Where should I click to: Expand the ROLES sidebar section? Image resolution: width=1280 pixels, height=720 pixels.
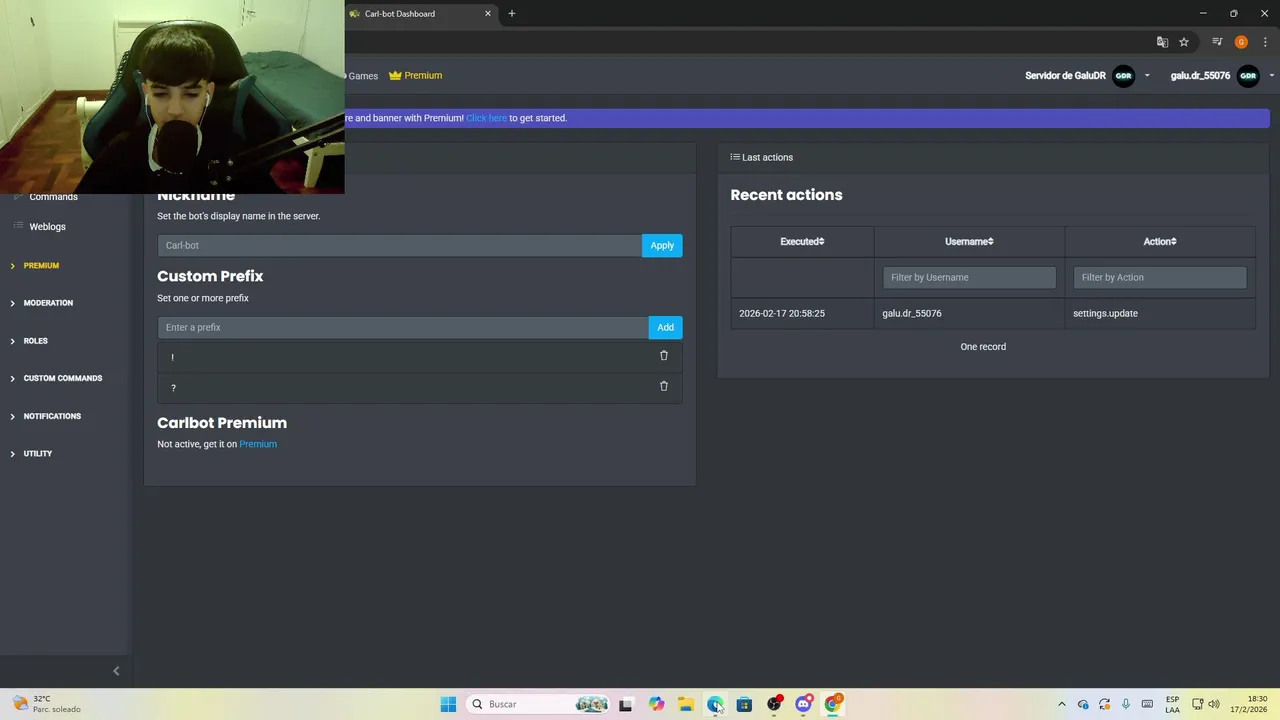click(x=35, y=341)
